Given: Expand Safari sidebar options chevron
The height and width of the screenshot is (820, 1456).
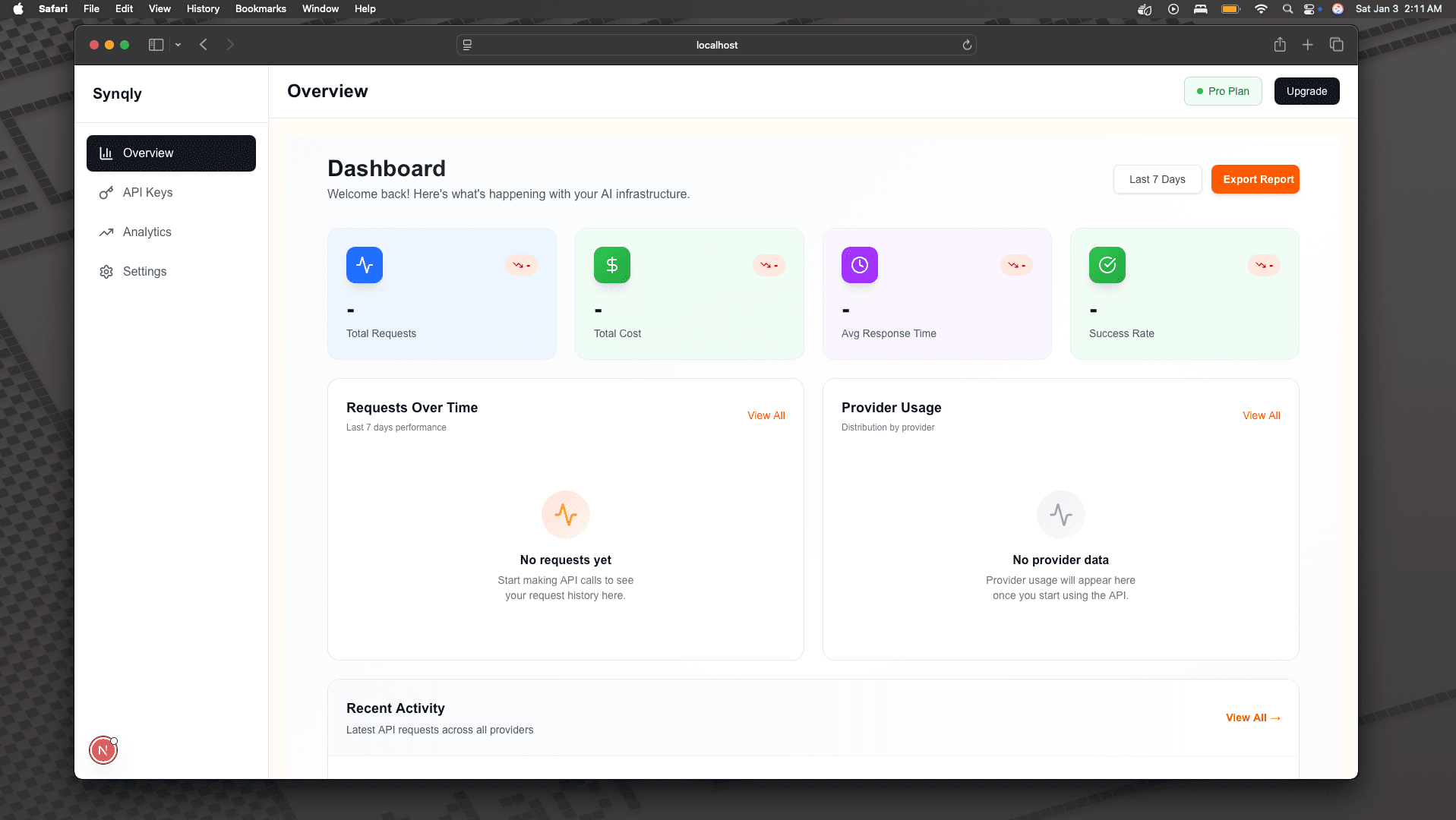Looking at the screenshot, I should pyautogui.click(x=178, y=45).
